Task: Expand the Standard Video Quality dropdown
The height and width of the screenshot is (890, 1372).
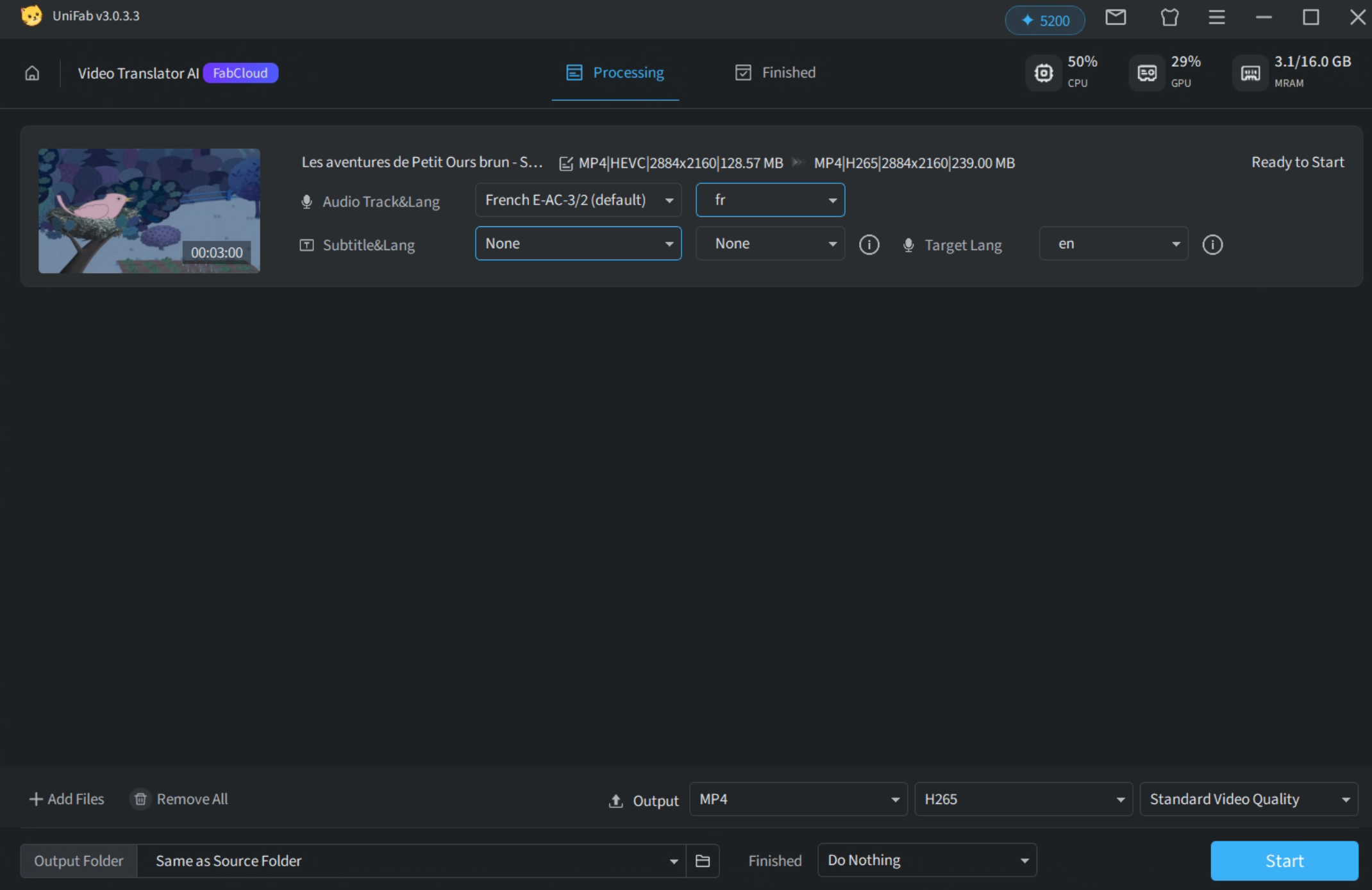Action: pyautogui.click(x=1248, y=800)
